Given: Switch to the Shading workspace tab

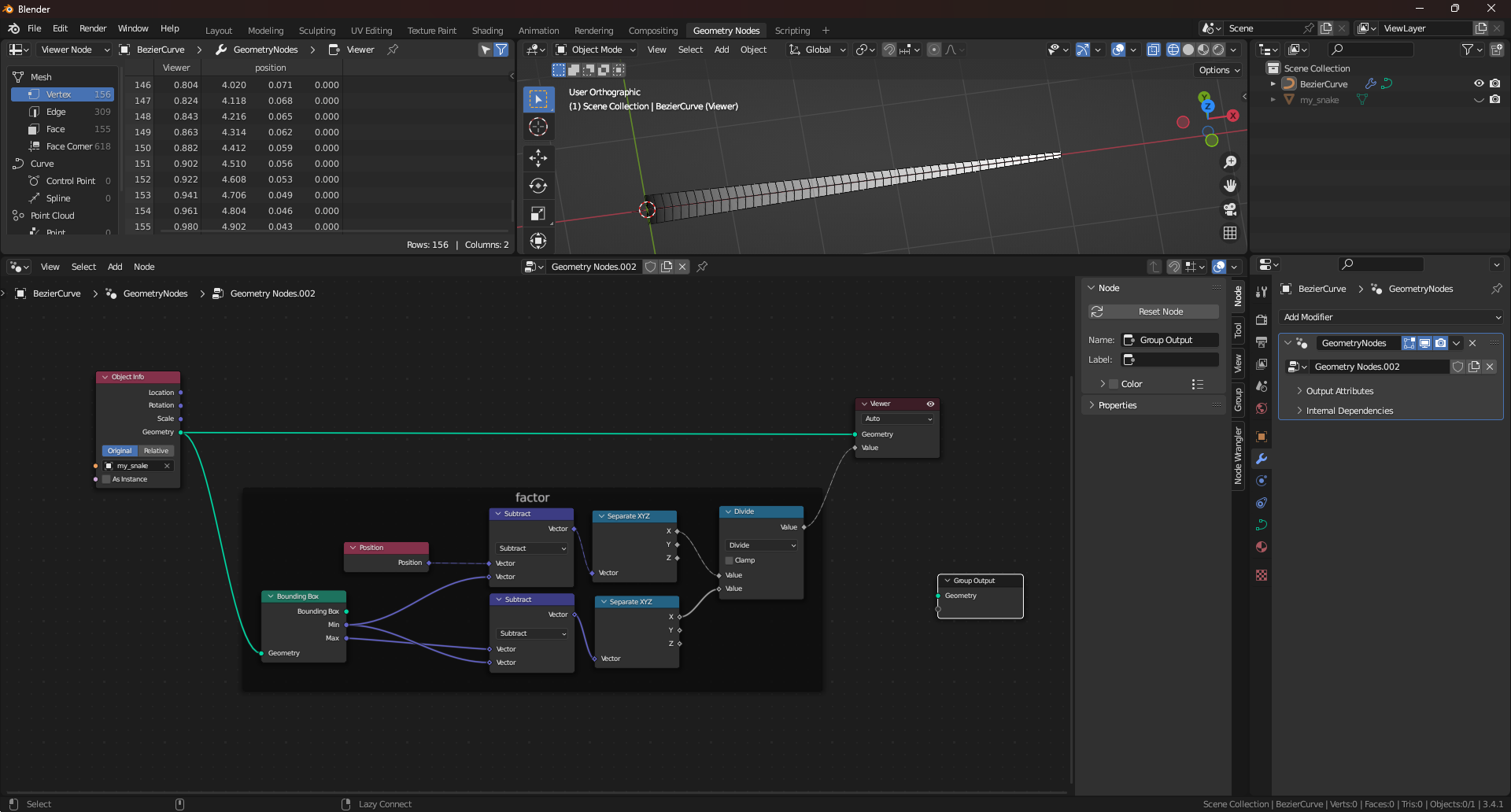Looking at the screenshot, I should point(487,31).
